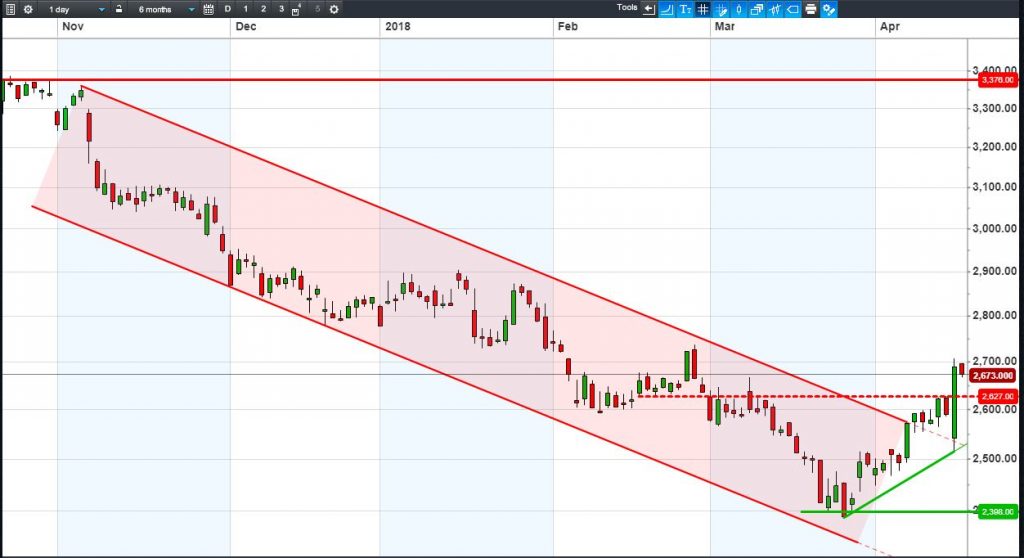Screen dimensions: 1024x558
Task: Click the 2,398.00 green support label
Action: coord(997,512)
